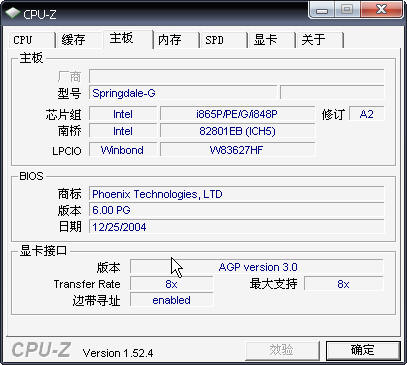
Task: Click the 日期 BIOS date label
Action: (70, 227)
